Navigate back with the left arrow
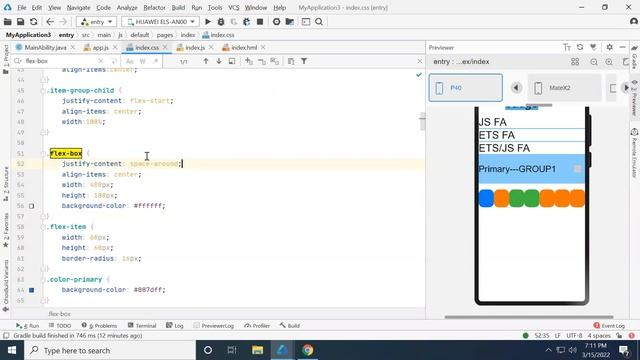640x360 pixels. tap(50, 22)
